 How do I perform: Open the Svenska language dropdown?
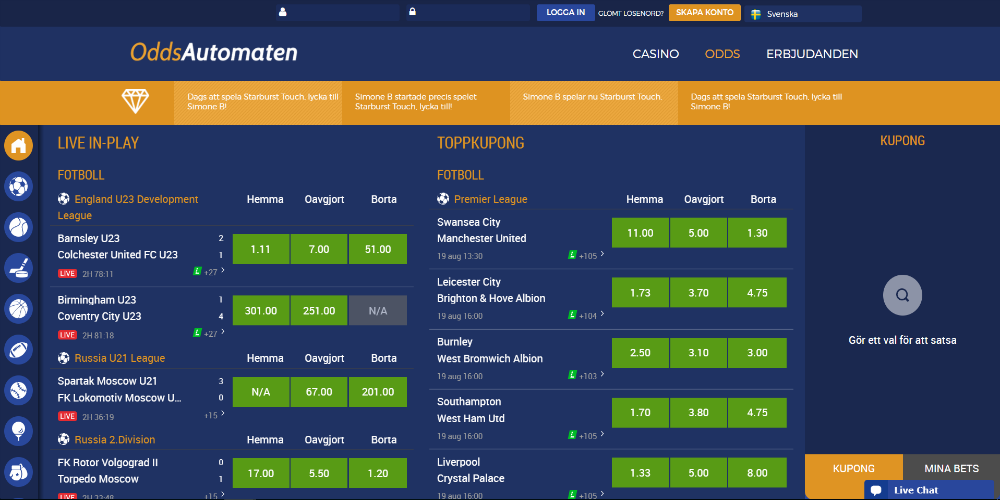802,13
